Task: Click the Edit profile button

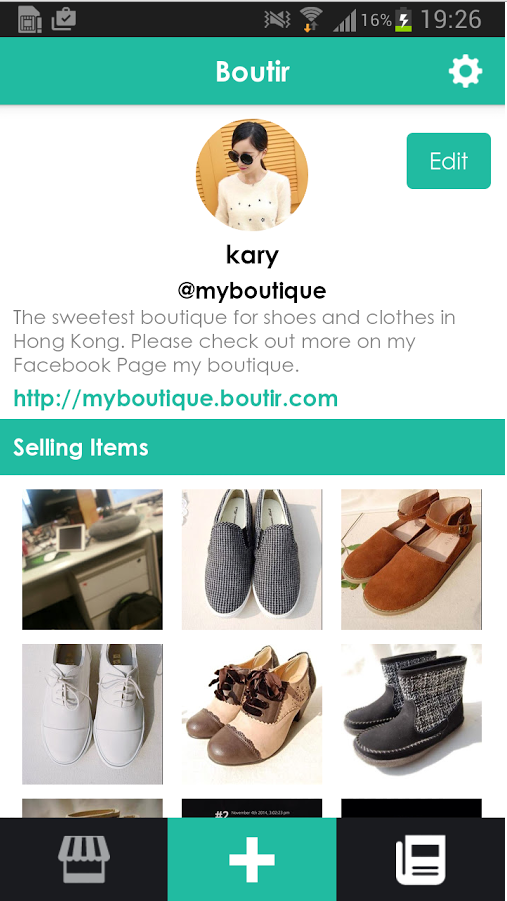Action: 448,161
